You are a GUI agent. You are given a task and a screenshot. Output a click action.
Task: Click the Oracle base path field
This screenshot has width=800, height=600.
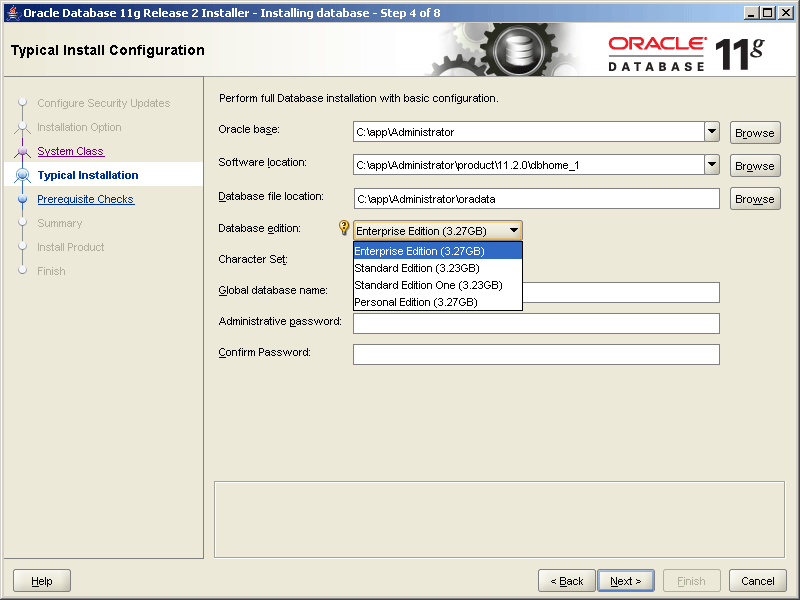tap(529, 132)
